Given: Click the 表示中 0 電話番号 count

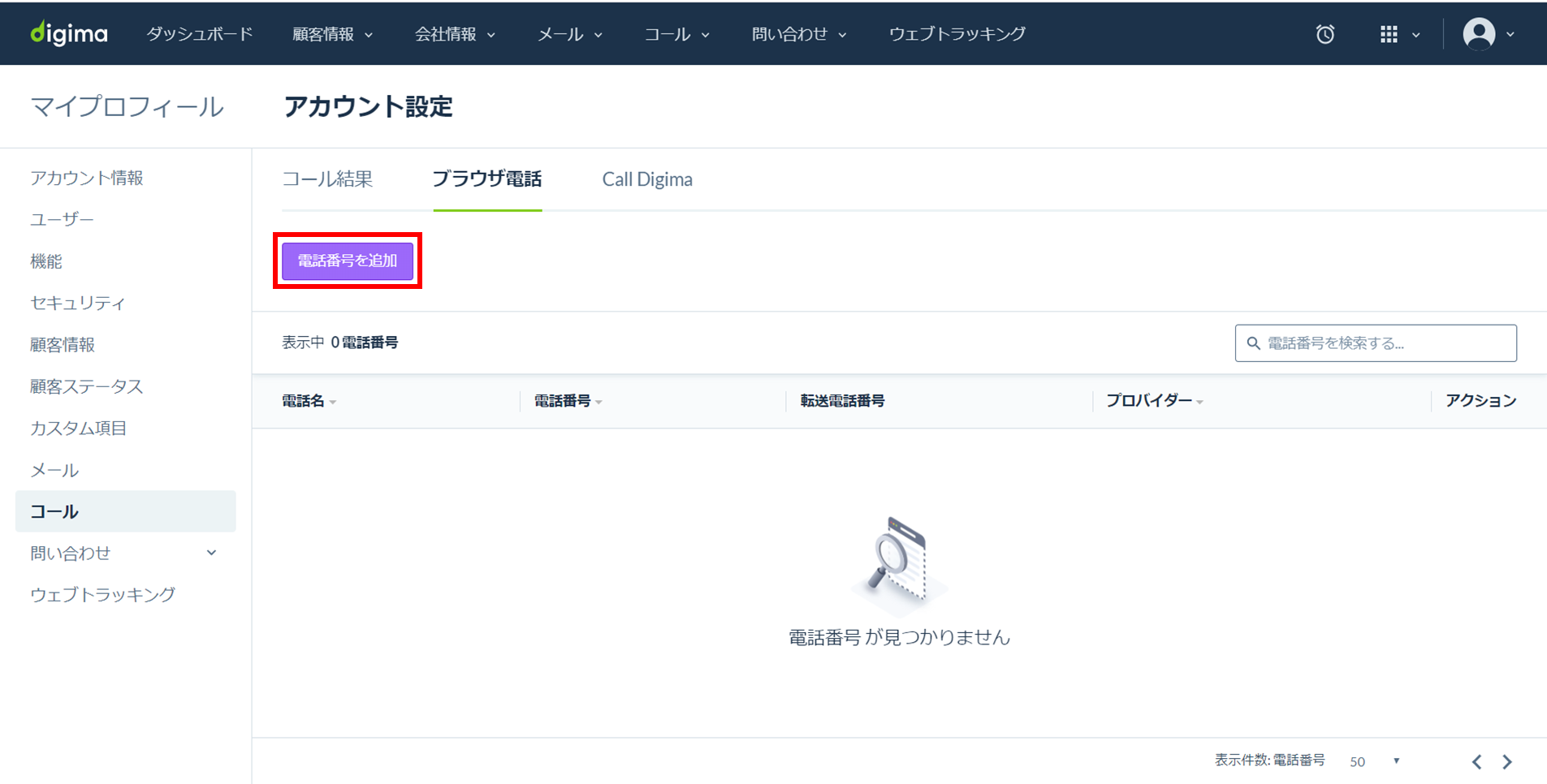Looking at the screenshot, I should point(340,342).
